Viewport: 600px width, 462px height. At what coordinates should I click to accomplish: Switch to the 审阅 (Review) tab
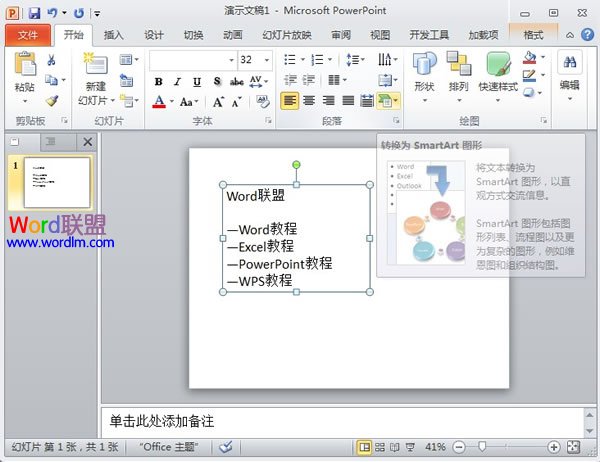tap(341, 35)
